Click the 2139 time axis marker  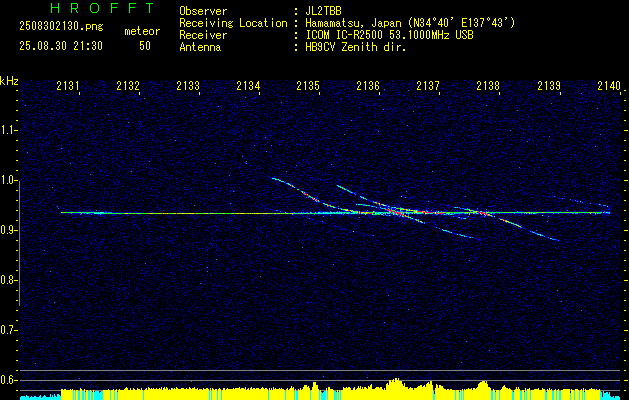pyautogui.click(x=549, y=85)
